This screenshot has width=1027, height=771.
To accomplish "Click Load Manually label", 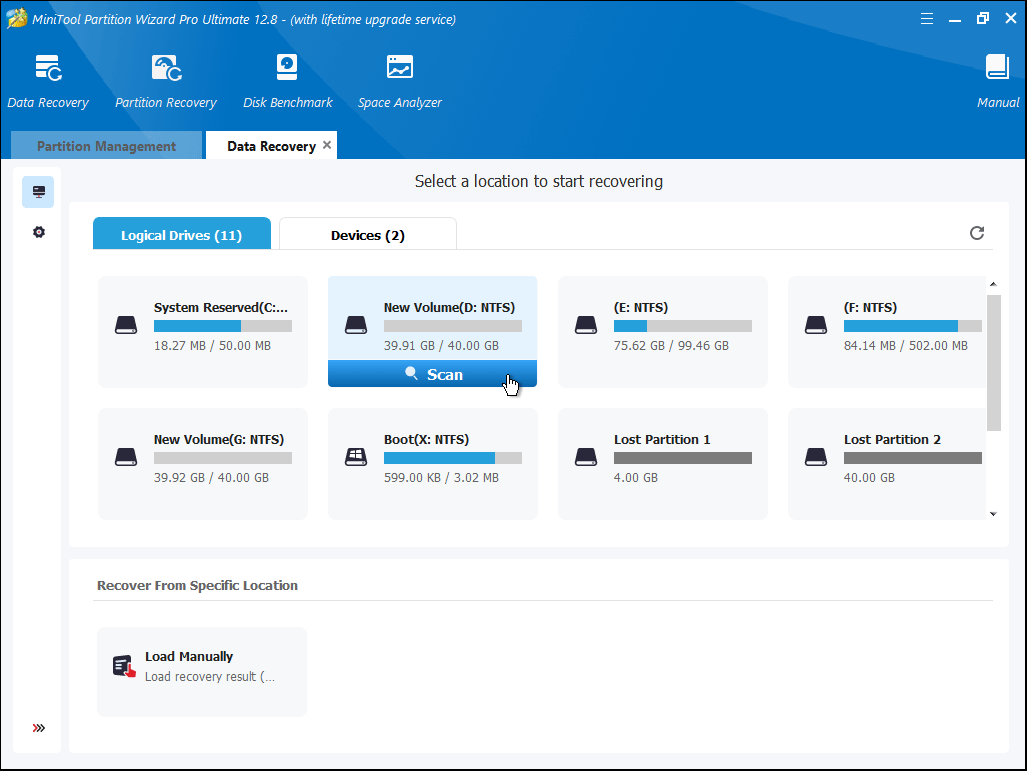I will [189, 656].
